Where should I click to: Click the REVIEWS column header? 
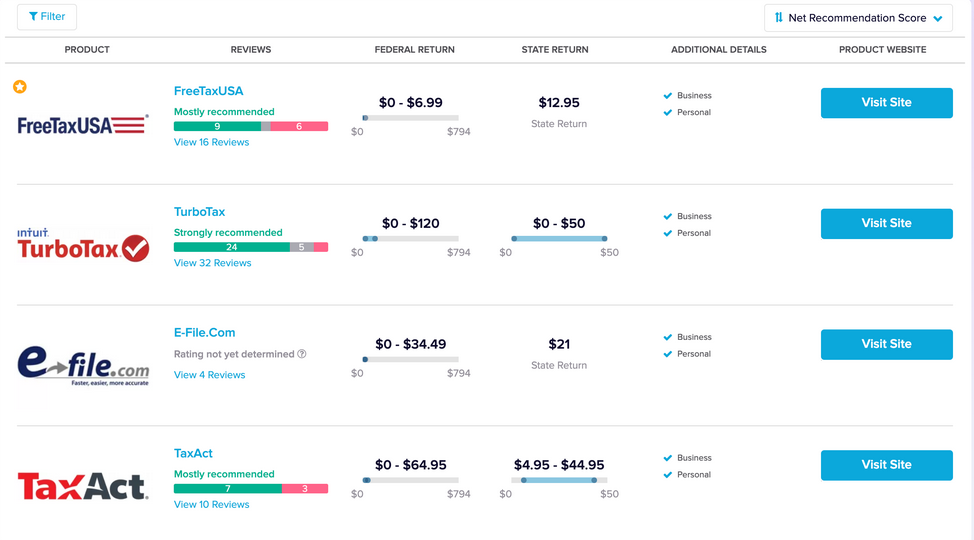click(251, 50)
